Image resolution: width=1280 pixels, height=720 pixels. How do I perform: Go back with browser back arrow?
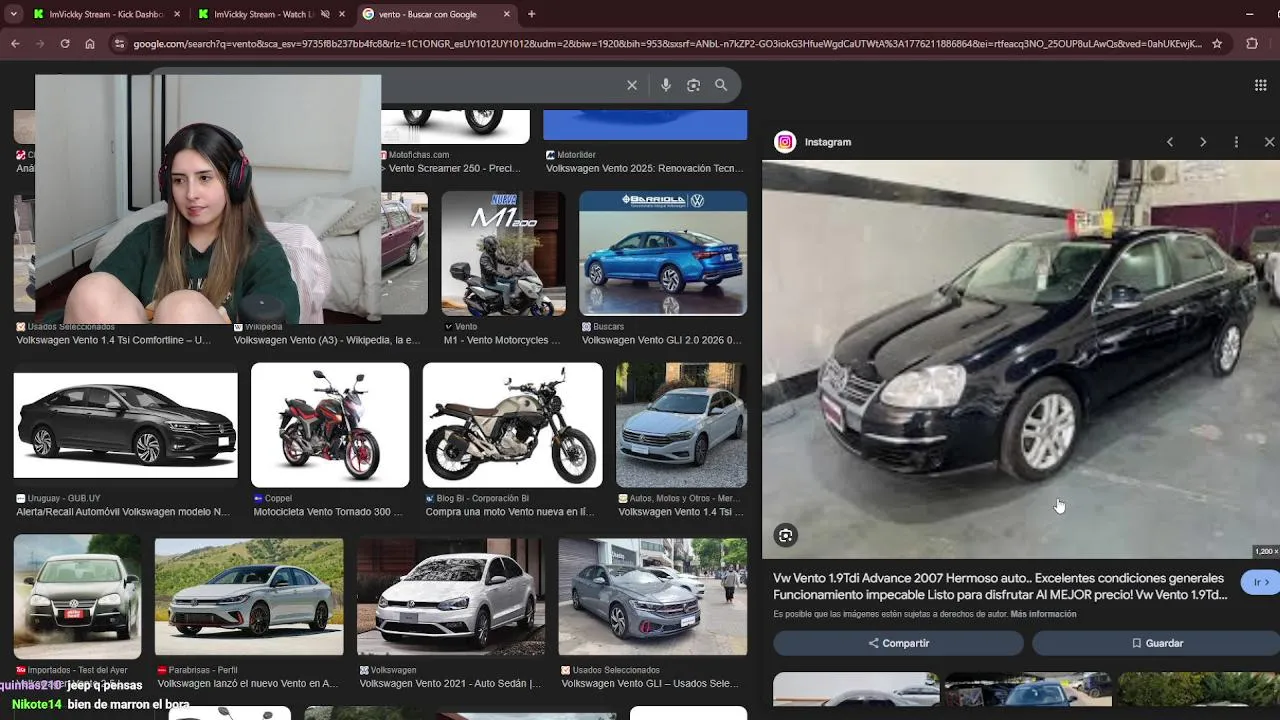(15, 44)
